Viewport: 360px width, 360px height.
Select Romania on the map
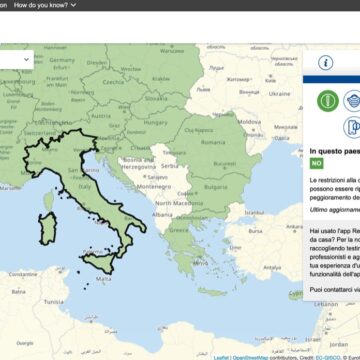click(x=213, y=142)
